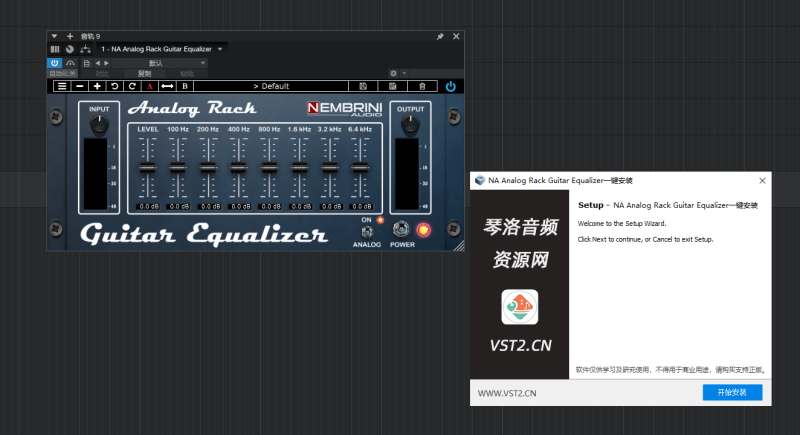Click the orange power indicator lamp
Image resolution: width=800 pixels, height=435 pixels.
423,230
